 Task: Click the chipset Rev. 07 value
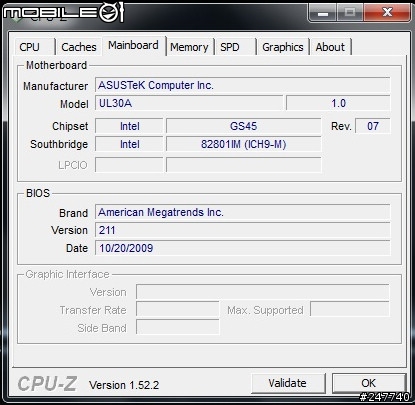[x=373, y=126]
